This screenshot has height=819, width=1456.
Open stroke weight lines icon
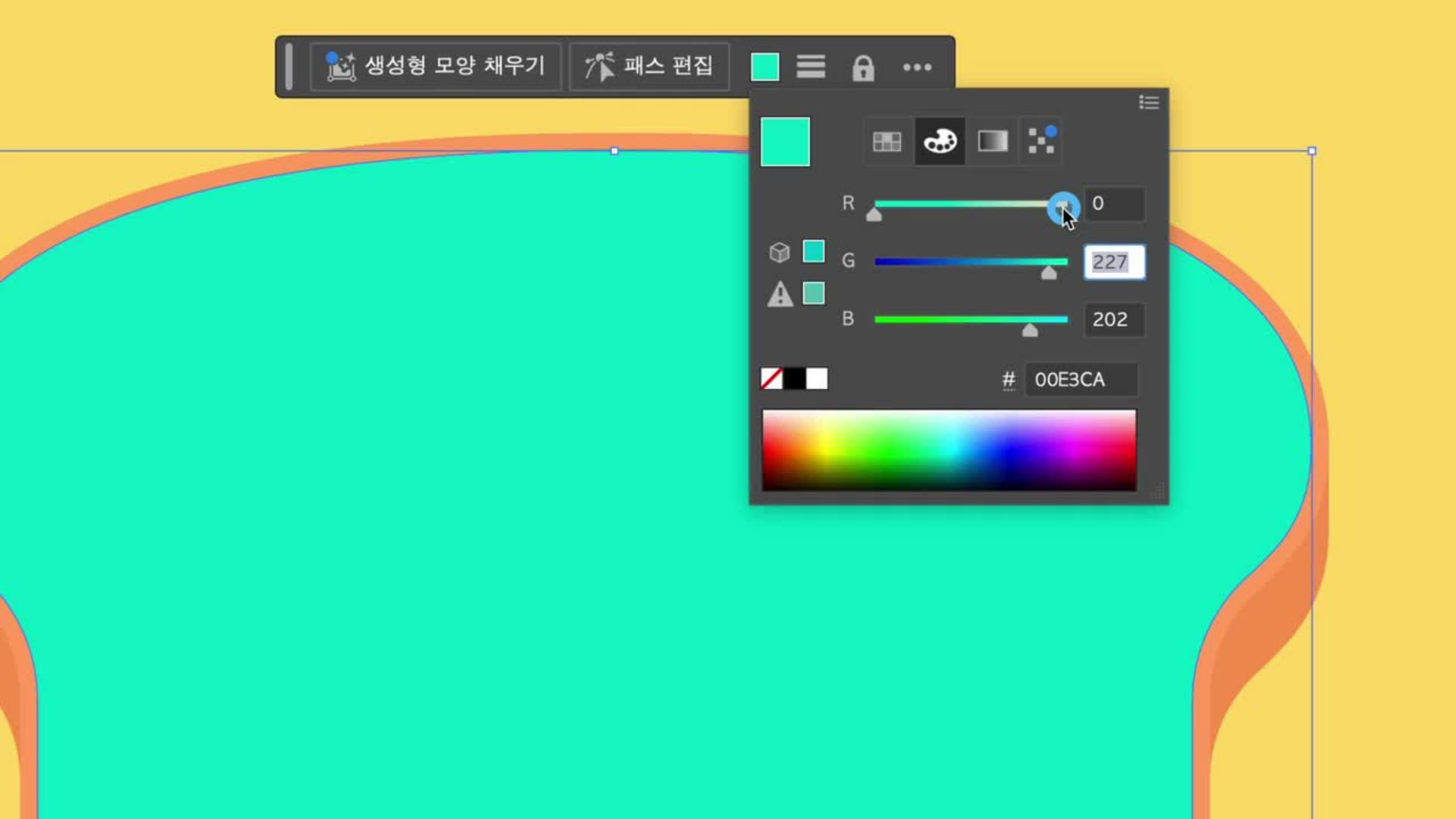(811, 67)
